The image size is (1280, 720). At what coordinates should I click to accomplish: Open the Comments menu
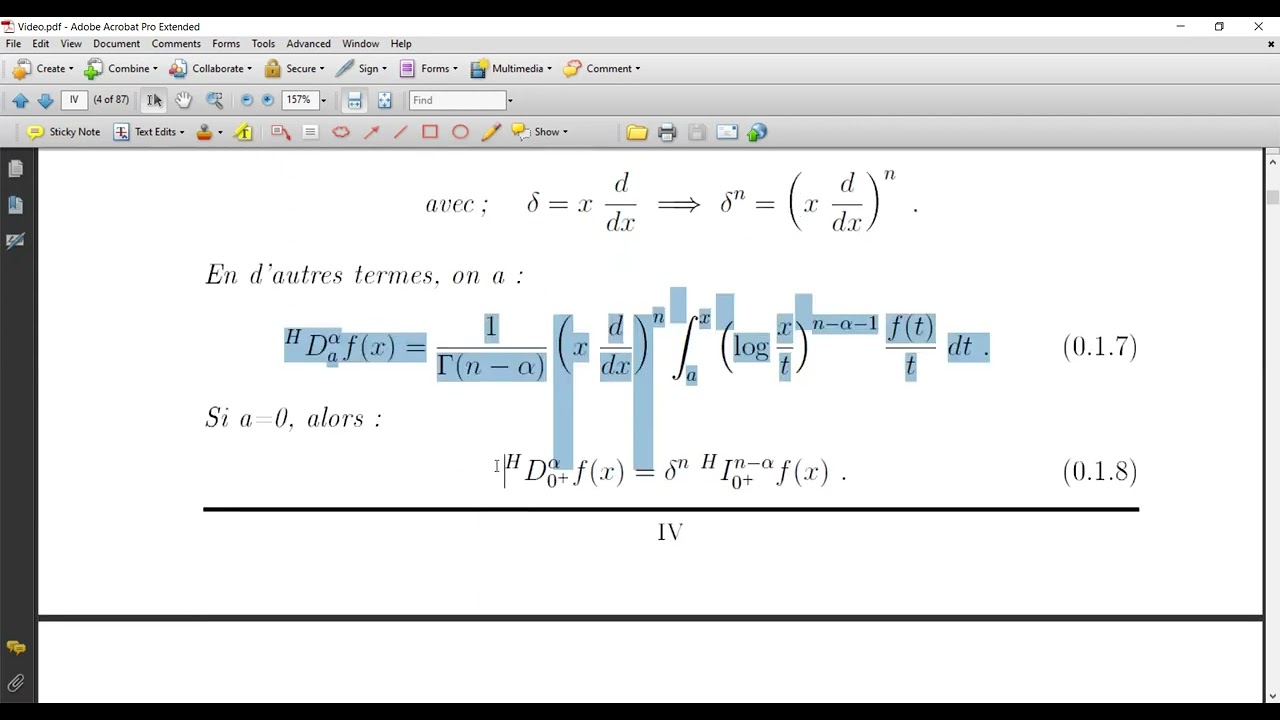pos(176,44)
